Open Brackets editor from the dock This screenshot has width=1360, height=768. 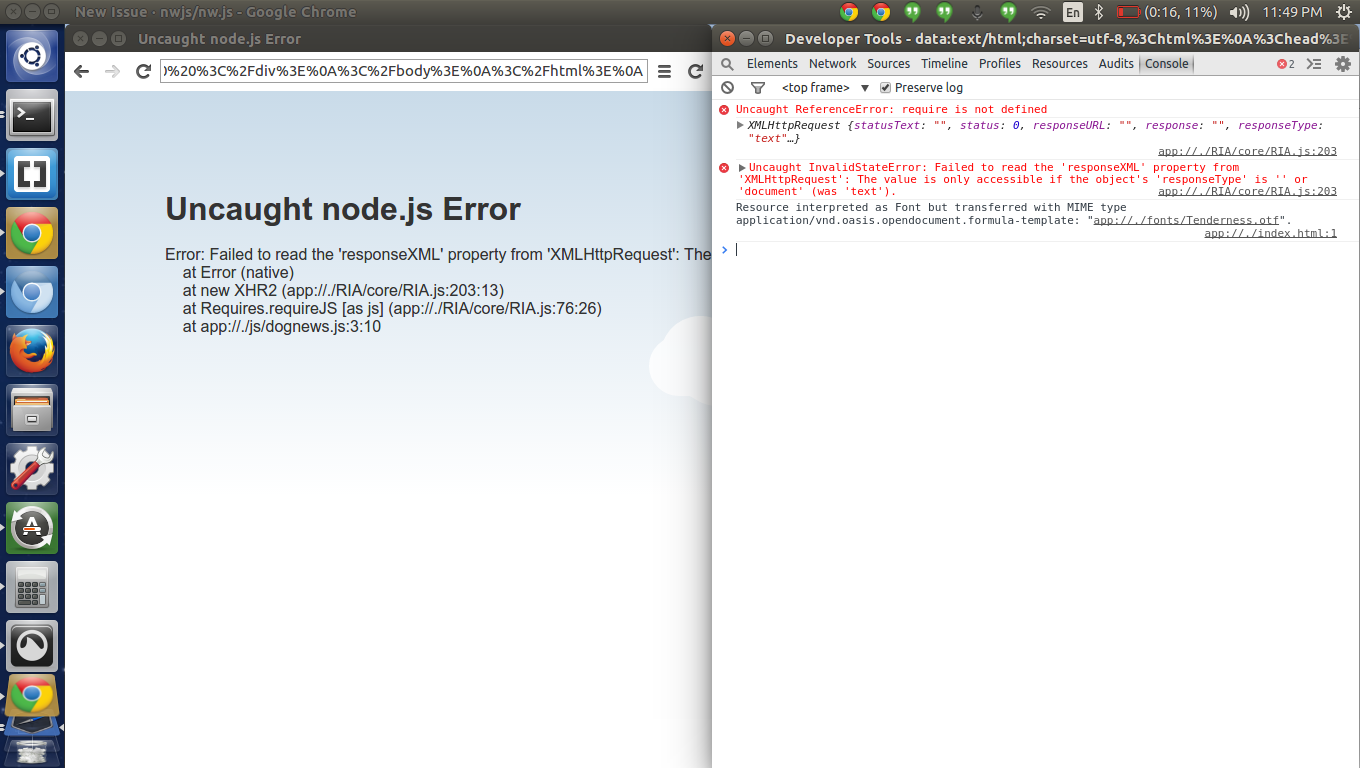32,175
